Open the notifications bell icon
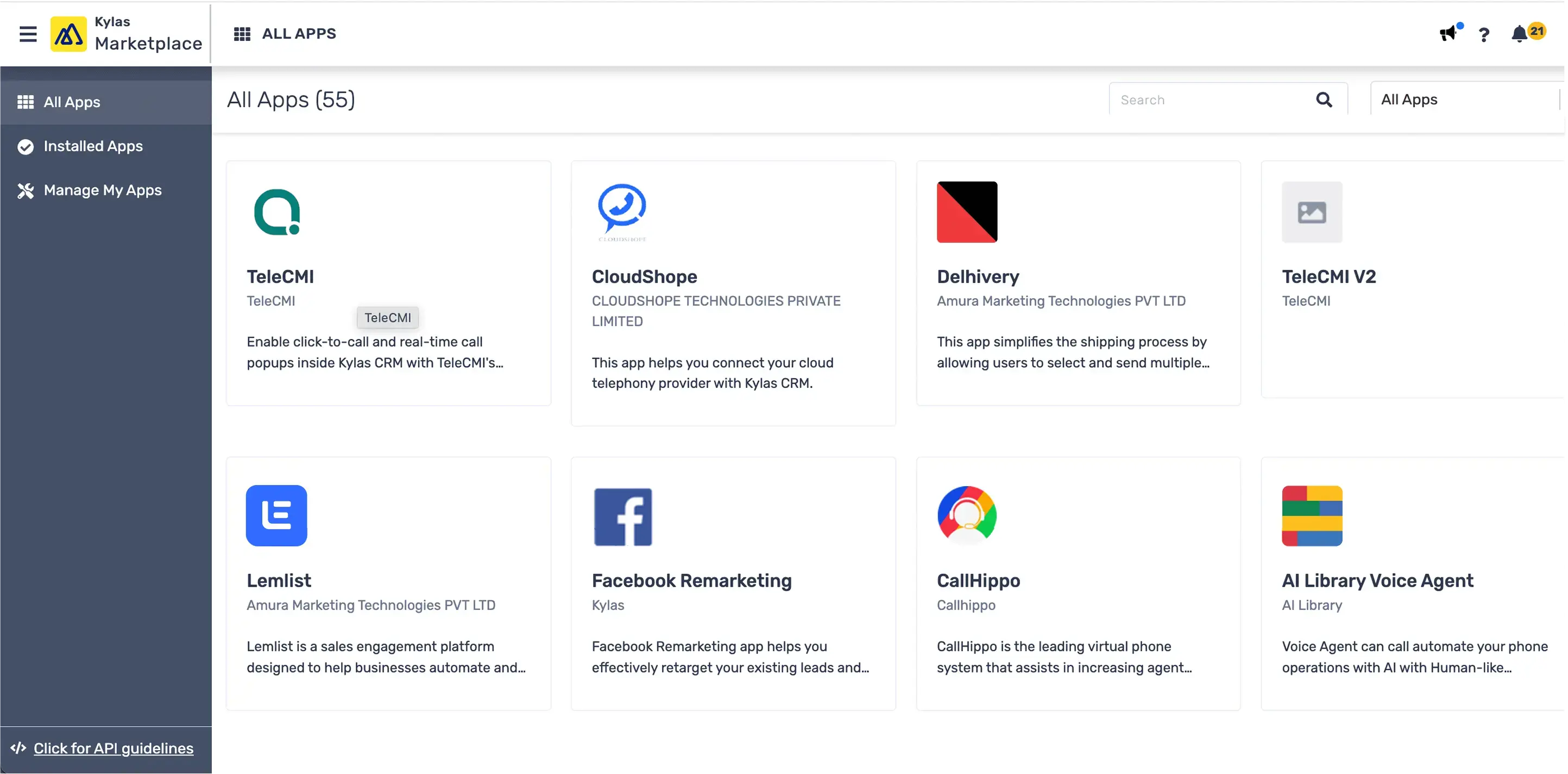This screenshot has width=1568, height=774. [x=1519, y=34]
